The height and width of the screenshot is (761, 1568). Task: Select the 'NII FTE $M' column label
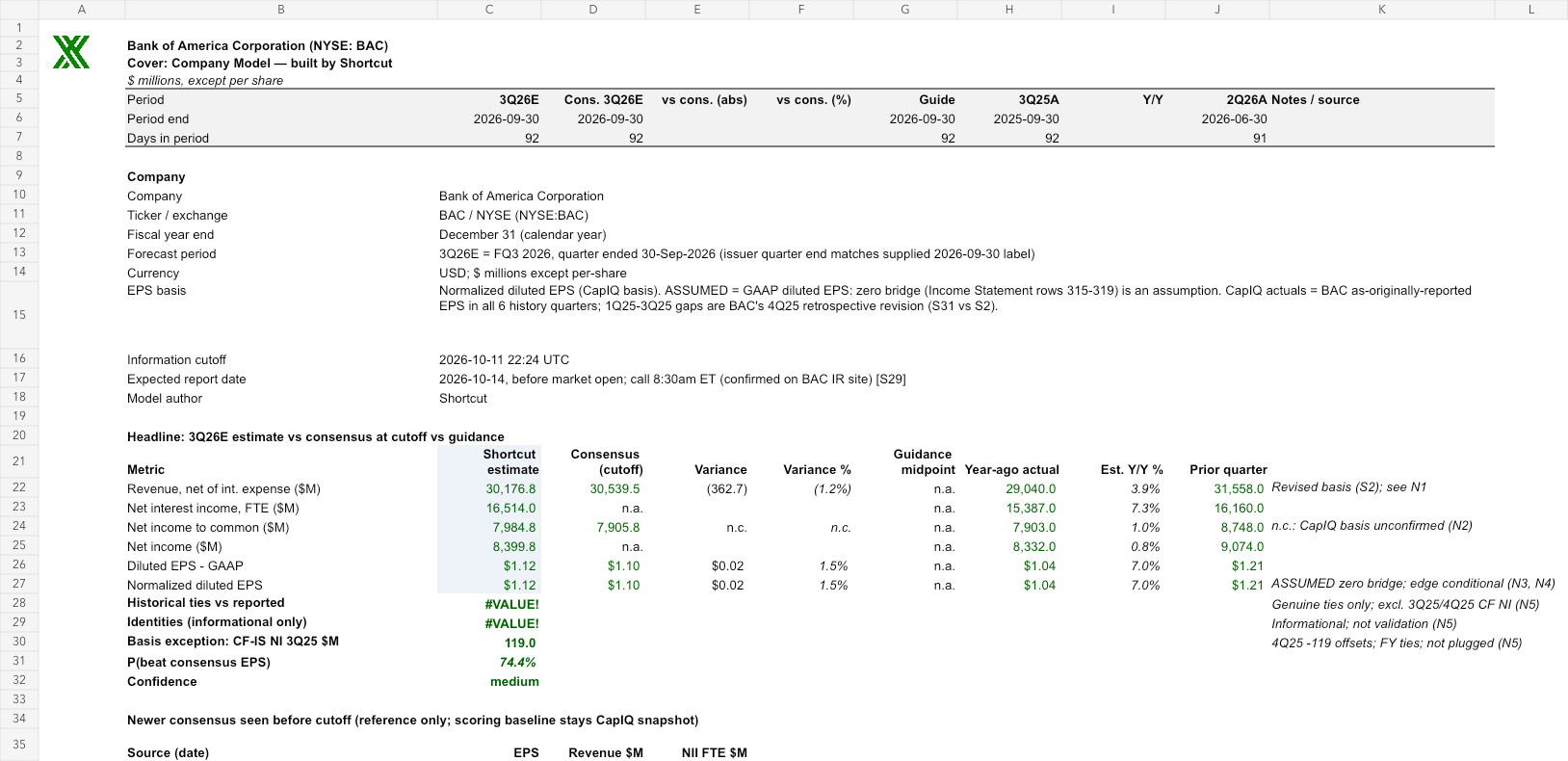point(715,753)
